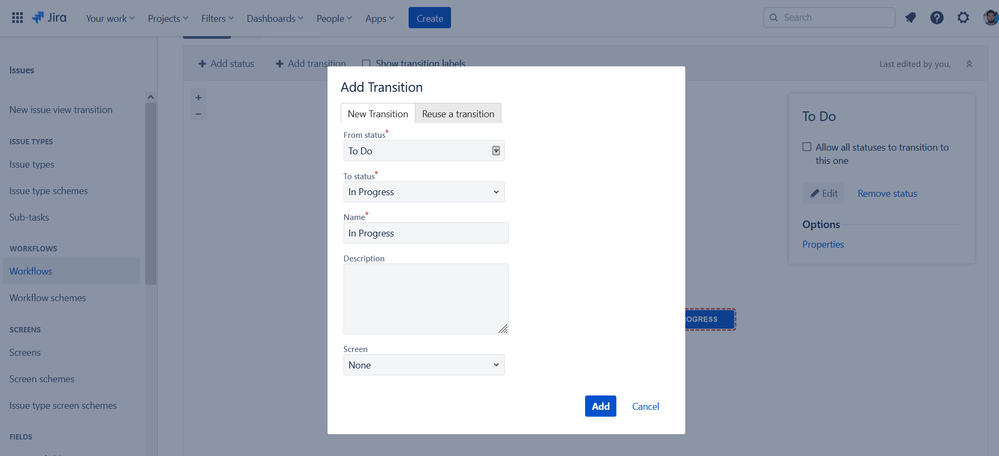Open the Properties link
999x456 pixels.
[x=823, y=245]
